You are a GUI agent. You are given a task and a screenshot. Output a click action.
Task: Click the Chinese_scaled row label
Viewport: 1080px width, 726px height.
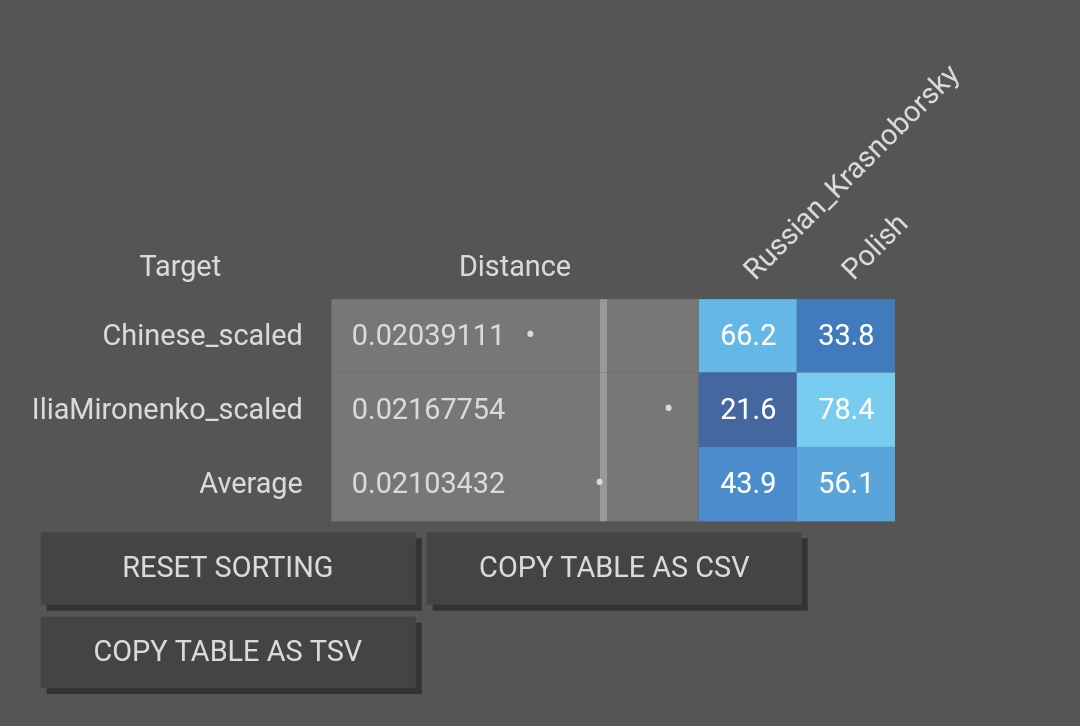pos(202,335)
